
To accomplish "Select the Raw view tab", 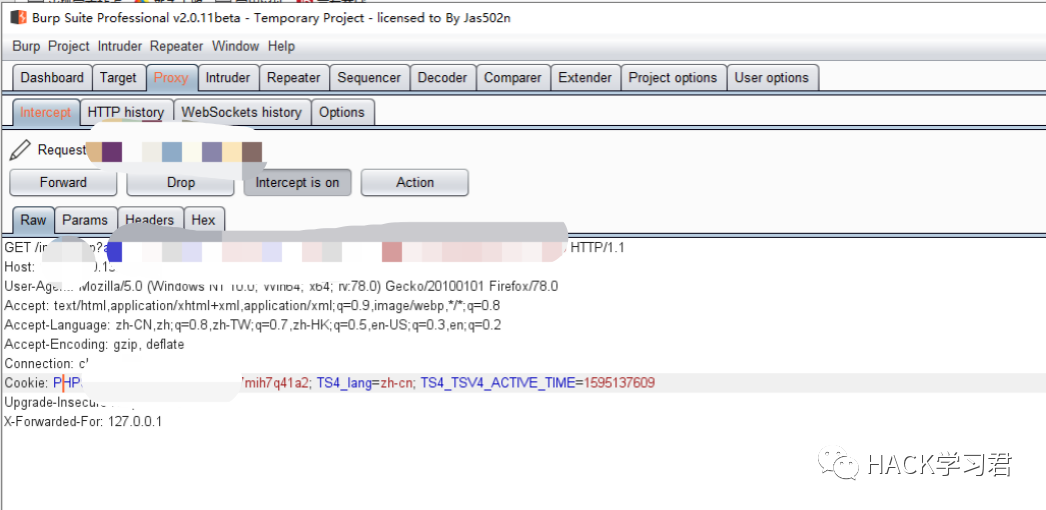I will (x=33, y=219).
